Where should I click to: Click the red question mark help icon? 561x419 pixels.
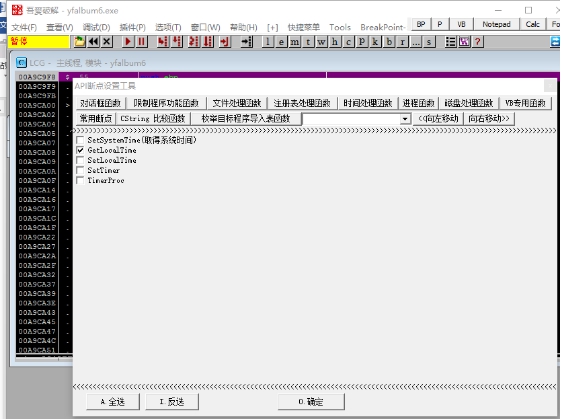pos(477,42)
